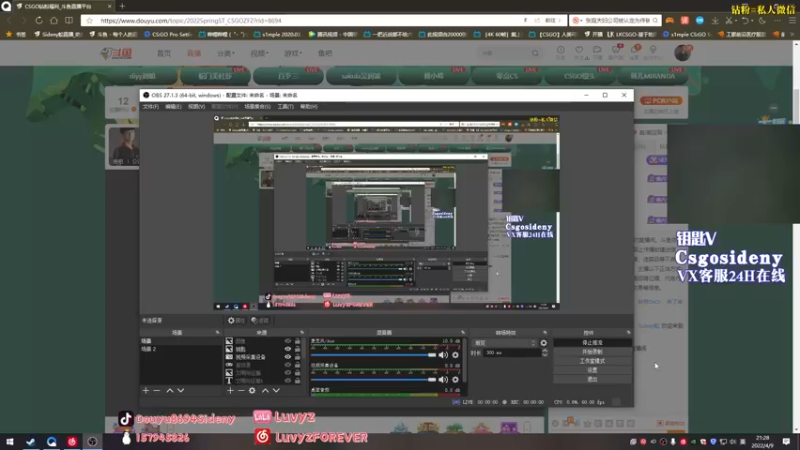Mute the 视频采集设备 mixer channel speaker icon

pos(443,380)
